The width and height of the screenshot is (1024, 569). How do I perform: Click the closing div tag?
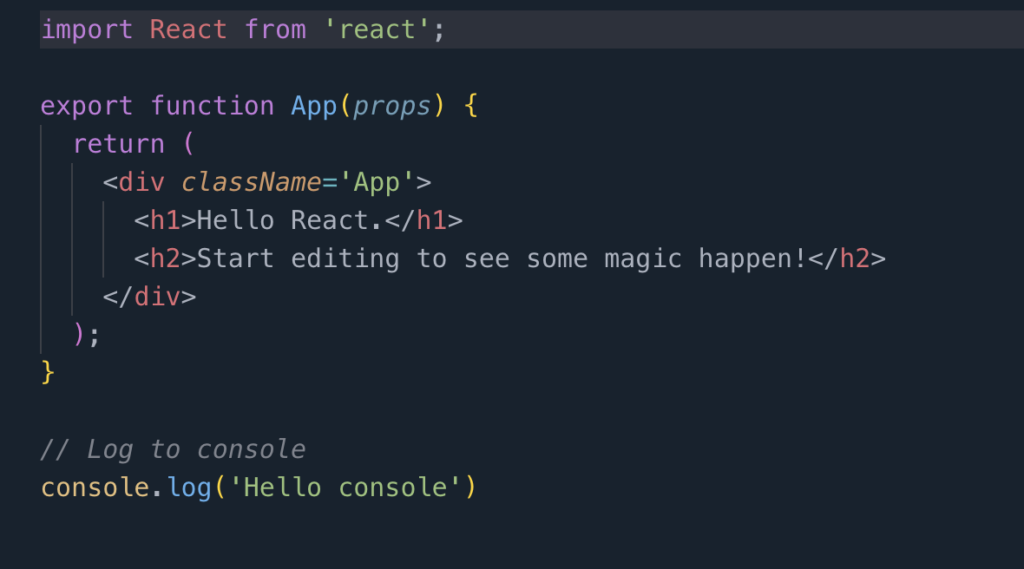pyautogui.click(x=150, y=297)
